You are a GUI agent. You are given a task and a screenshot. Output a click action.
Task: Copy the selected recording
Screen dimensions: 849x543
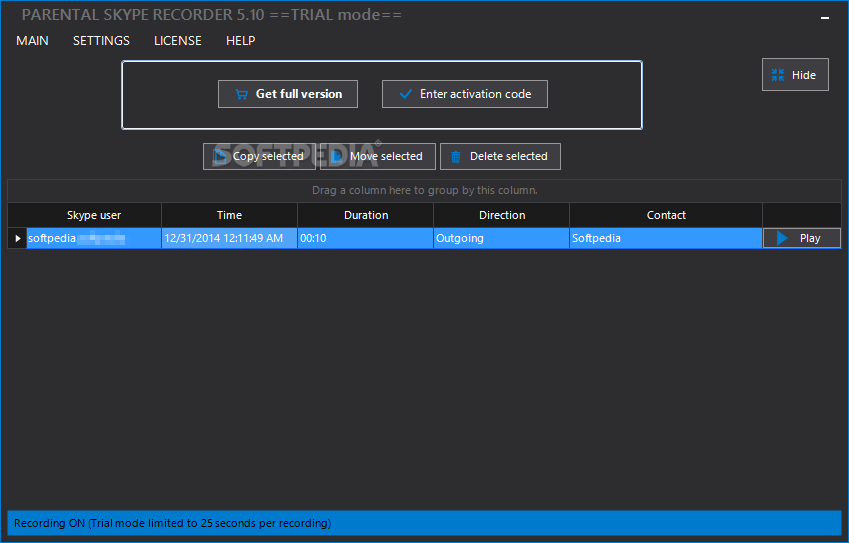click(x=259, y=156)
